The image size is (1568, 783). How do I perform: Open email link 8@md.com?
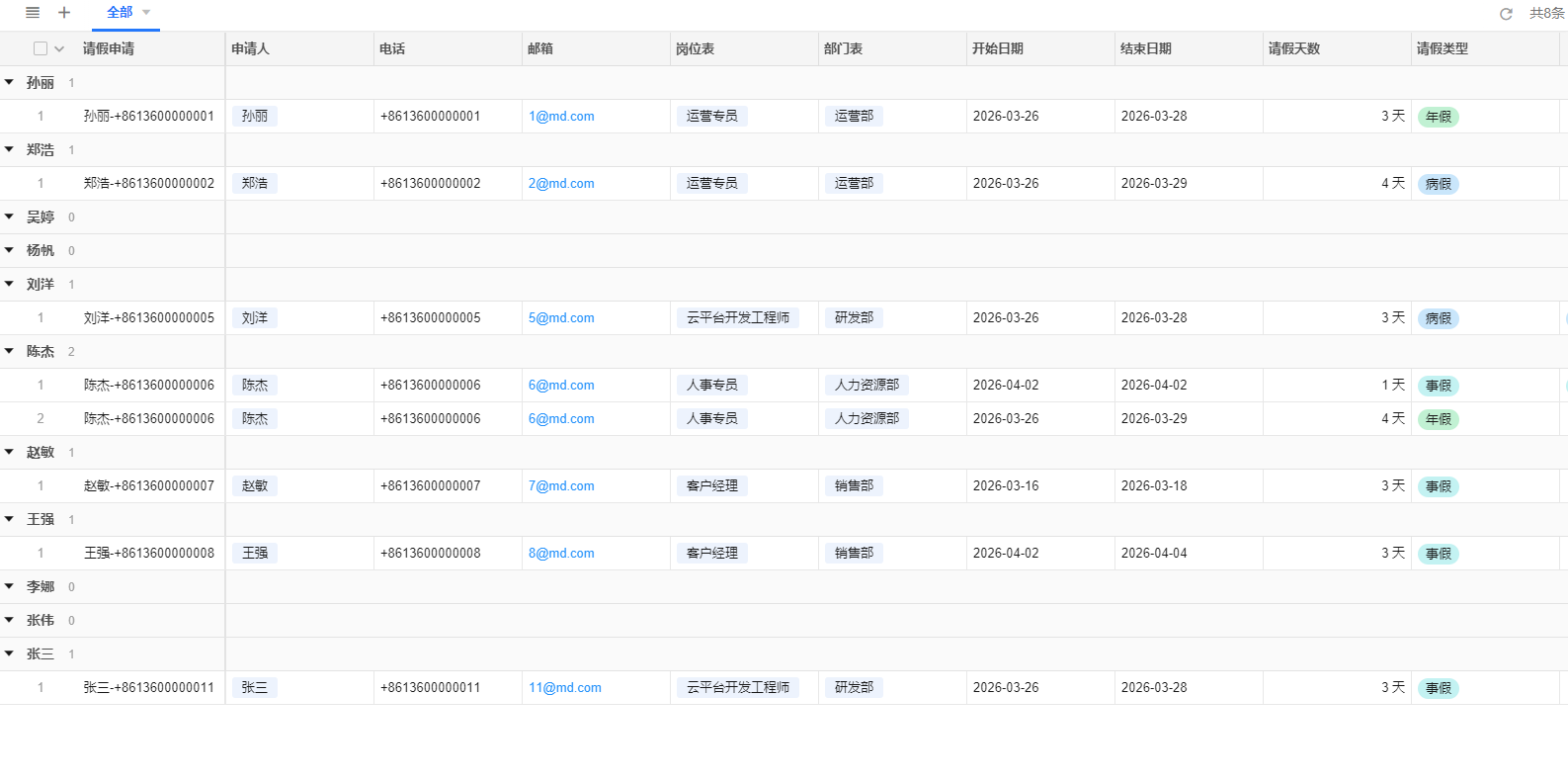[x=561, y=554]
